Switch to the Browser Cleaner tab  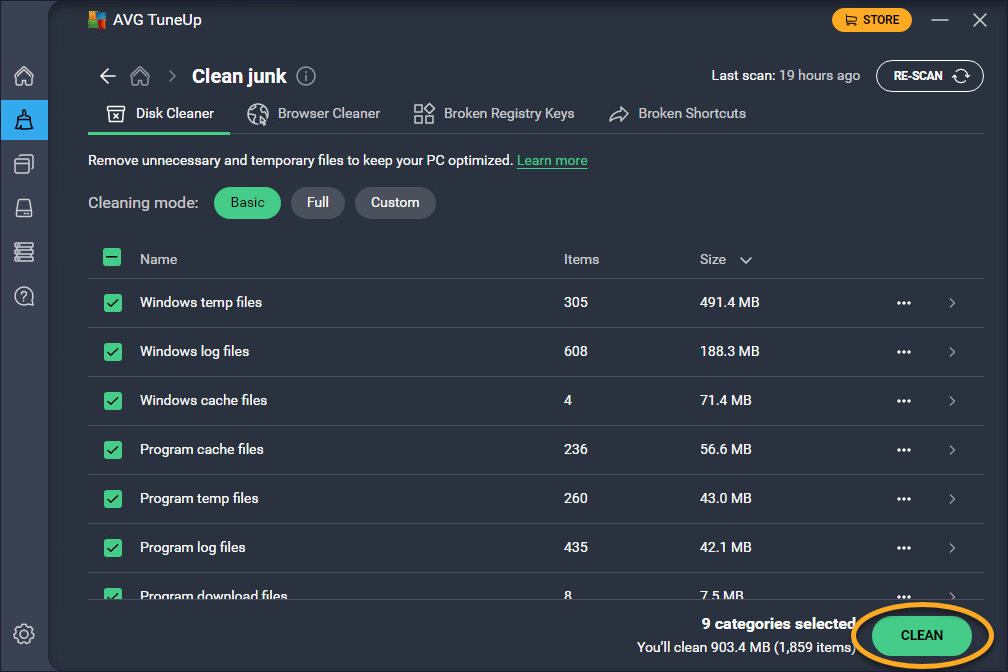pos(314,114)
